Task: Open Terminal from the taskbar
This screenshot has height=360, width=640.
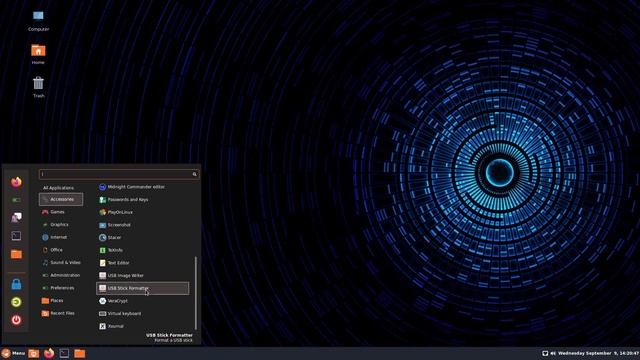Action: 64,353
